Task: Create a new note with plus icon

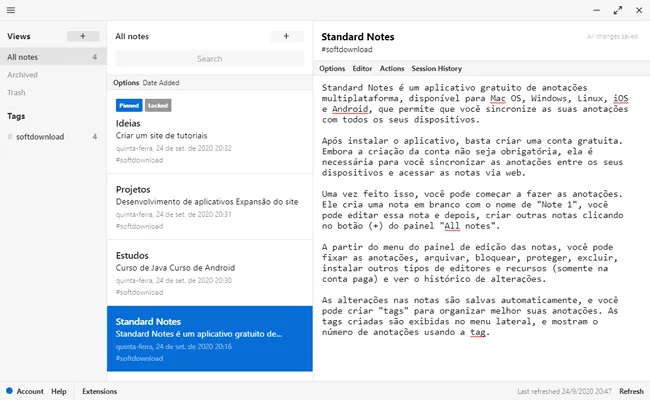Action: 286,36
